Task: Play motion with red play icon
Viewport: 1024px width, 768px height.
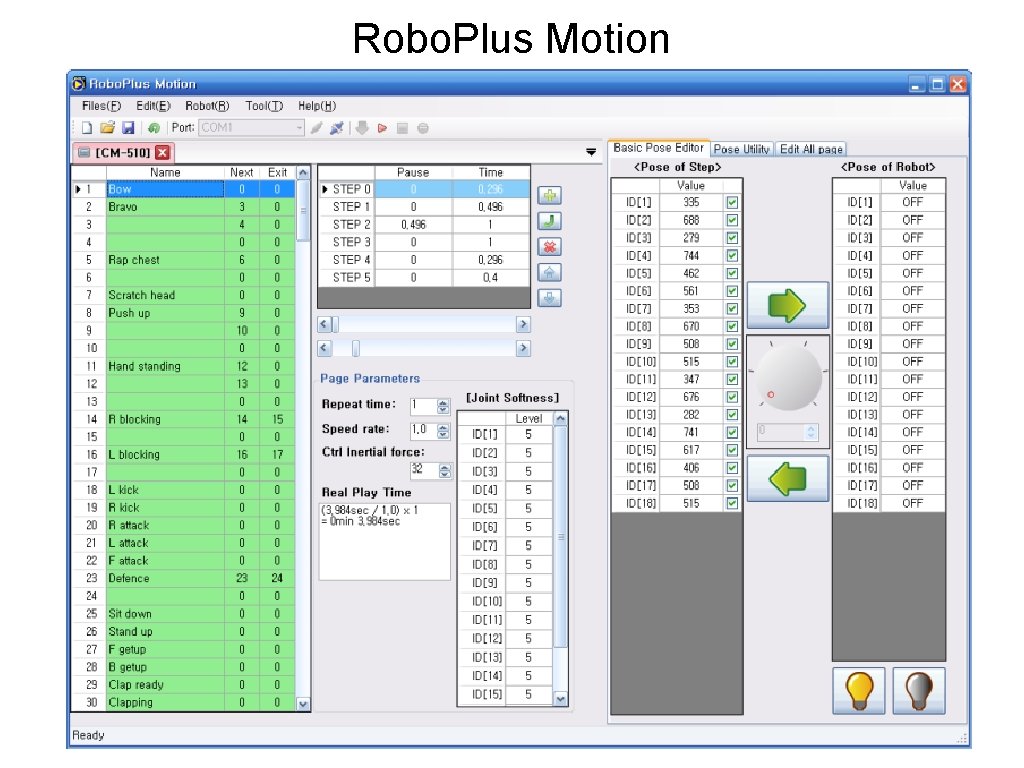Action: [382, 128]
